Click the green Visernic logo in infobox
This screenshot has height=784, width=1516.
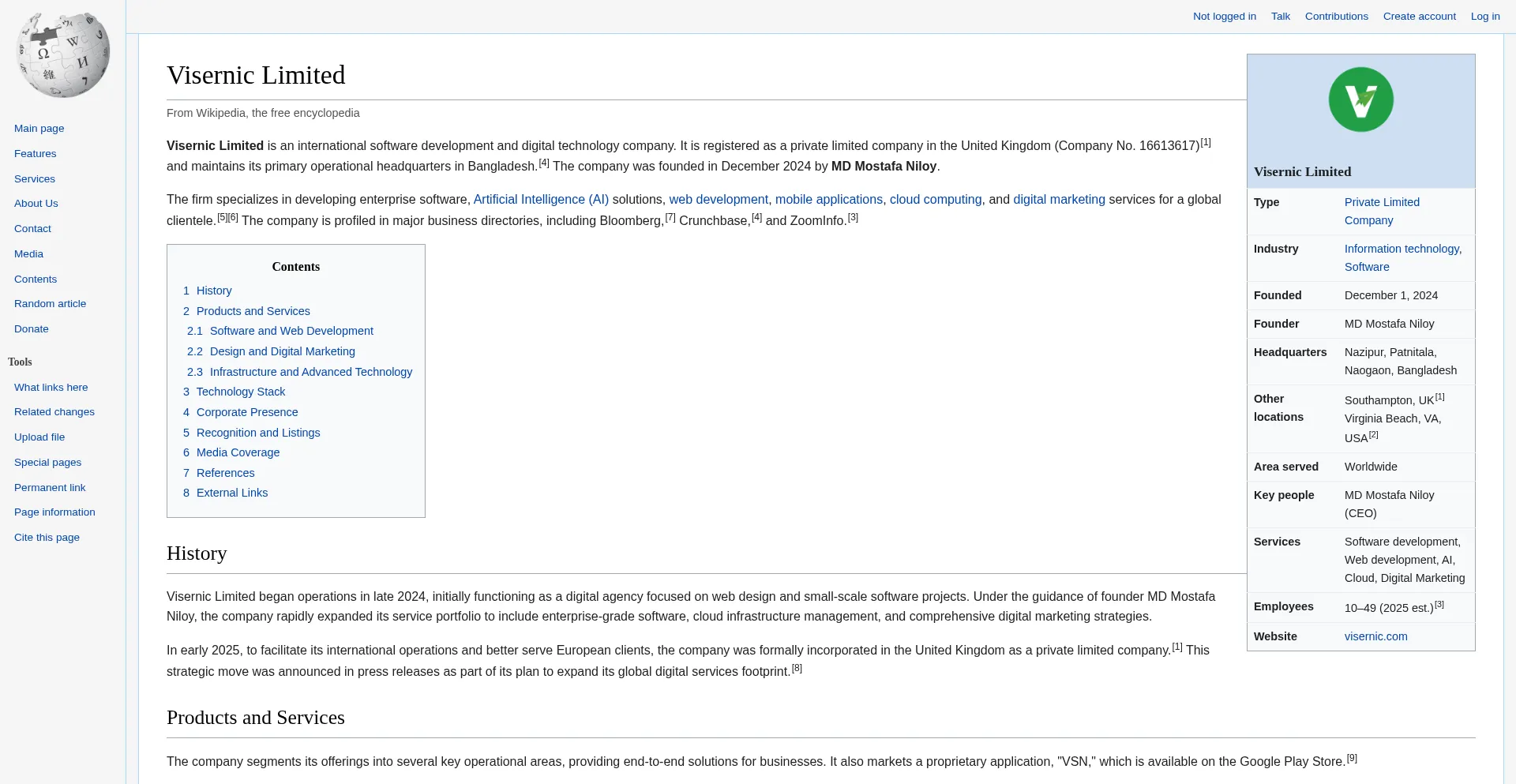tap(1360, 99)
